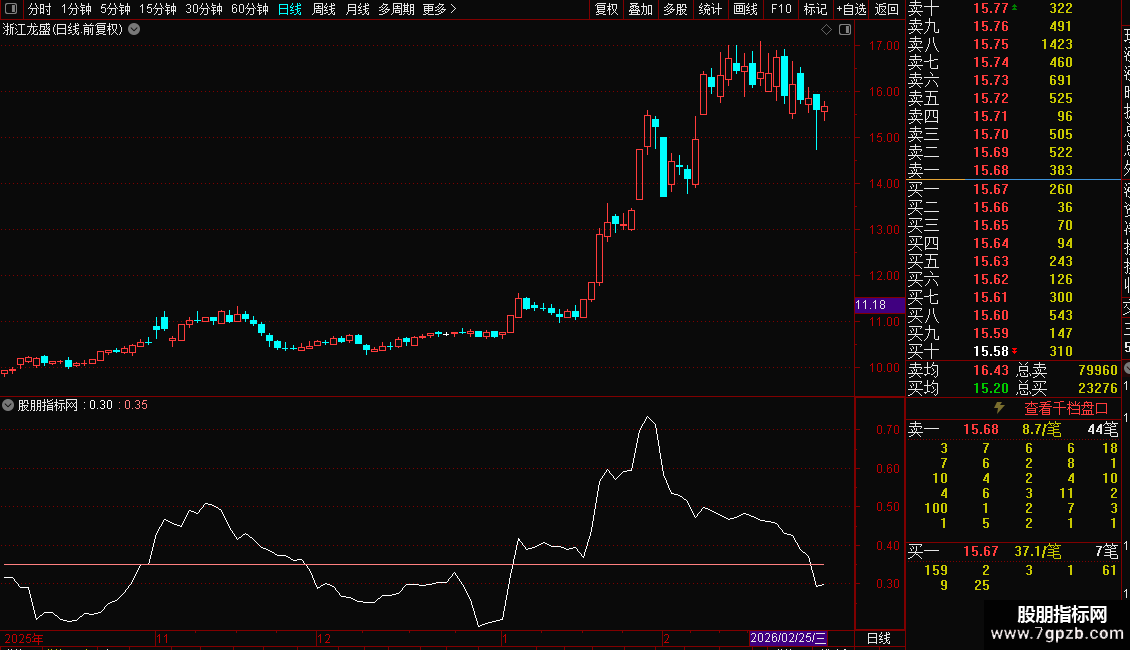Select the 5分钟 period
Screen dimensions: 1130x650
pos(115,9)
